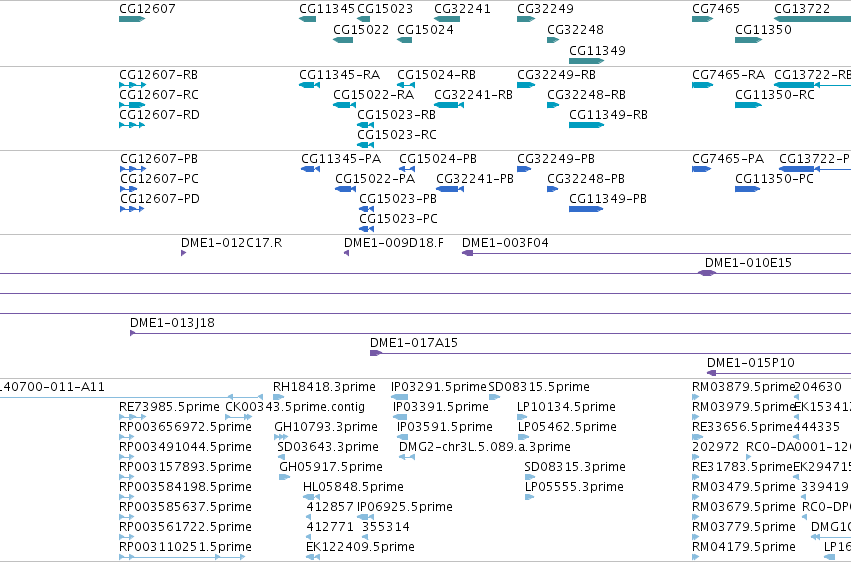Click protein CG12607-PC

pos(129,189)
